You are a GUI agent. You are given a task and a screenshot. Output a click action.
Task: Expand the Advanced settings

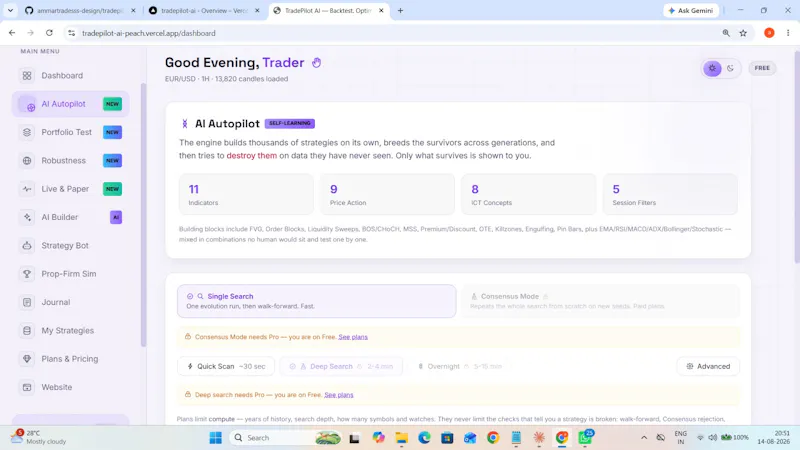pos(708,366)
